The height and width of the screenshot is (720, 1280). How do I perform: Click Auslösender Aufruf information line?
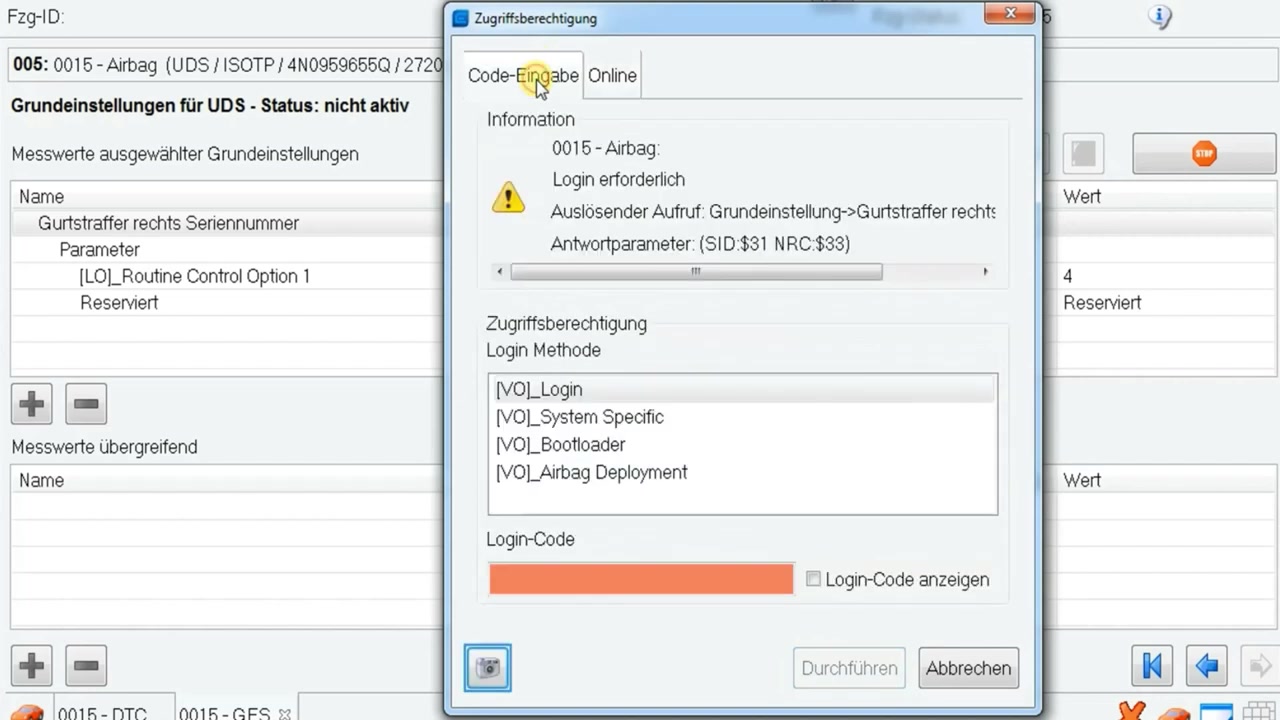[772, 212]
